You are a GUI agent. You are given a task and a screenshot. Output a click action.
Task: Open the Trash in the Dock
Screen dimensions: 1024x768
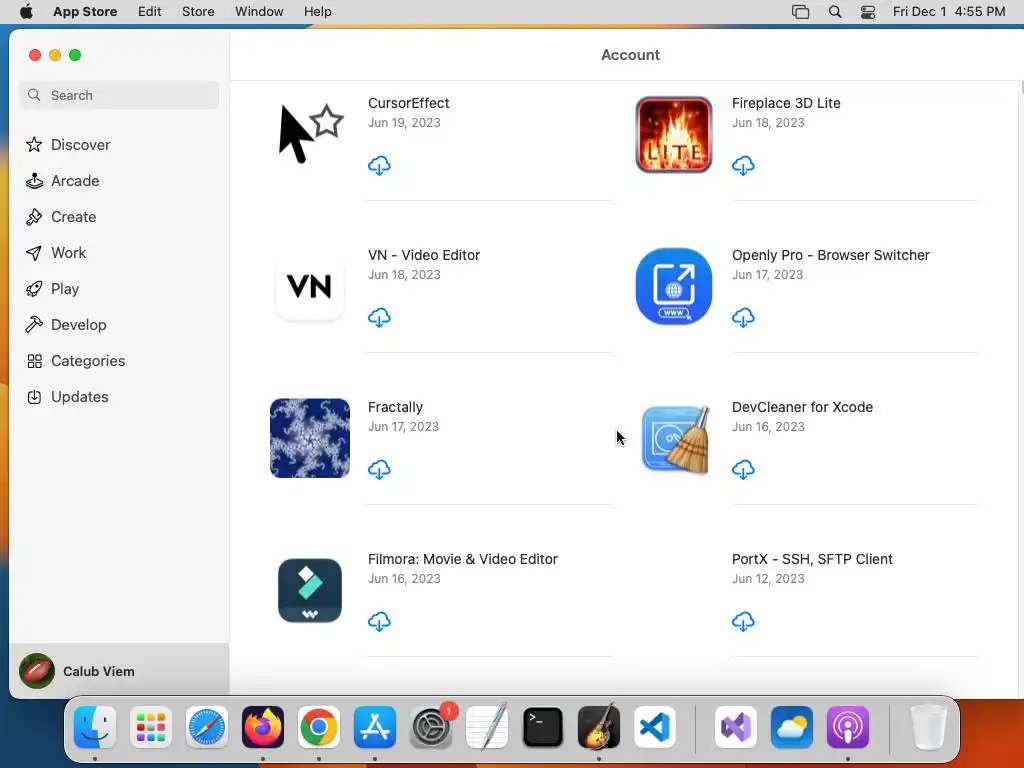pos(928,727)
